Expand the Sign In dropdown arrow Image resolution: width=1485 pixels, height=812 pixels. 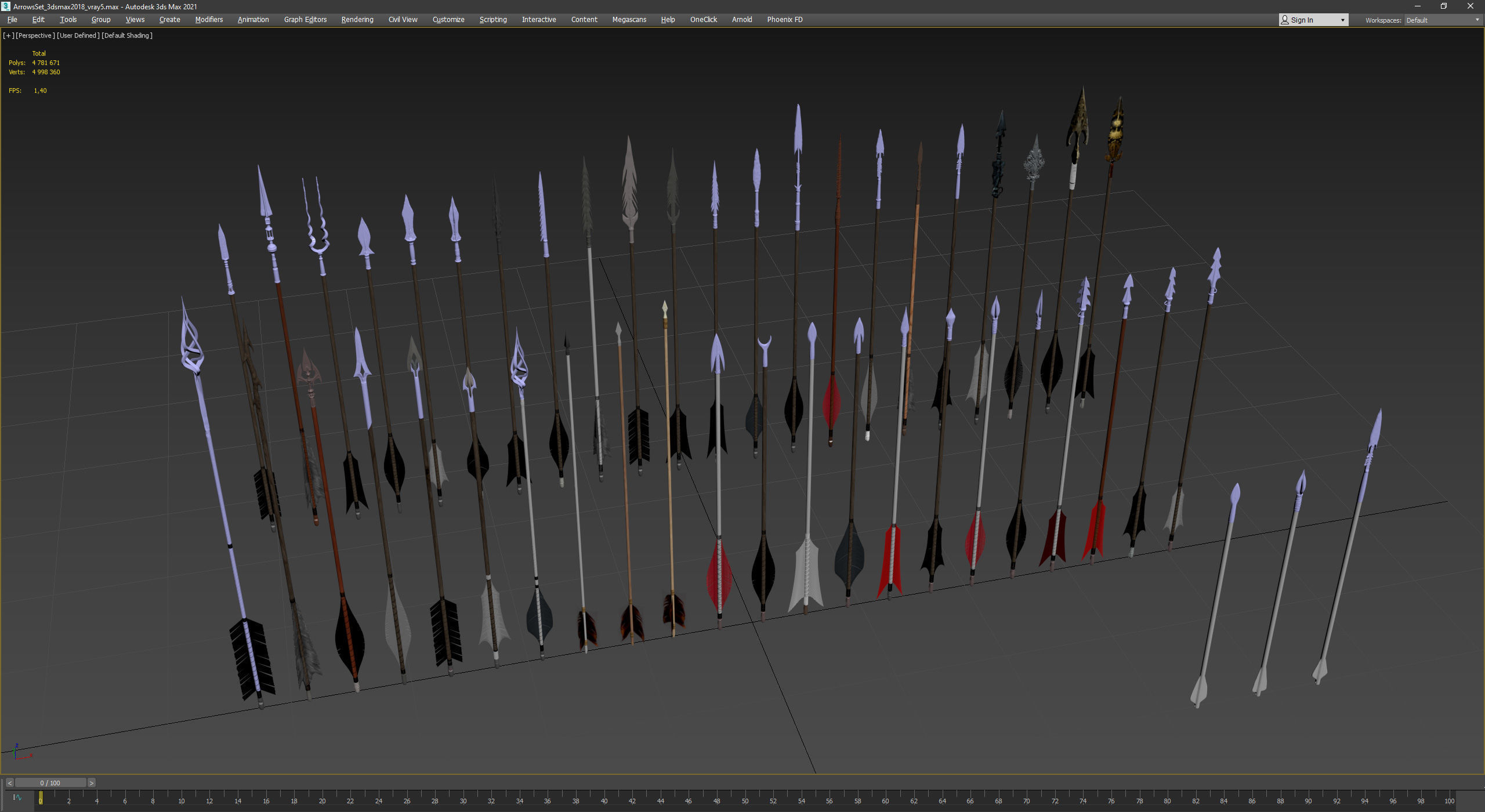tap(1342, 20)
